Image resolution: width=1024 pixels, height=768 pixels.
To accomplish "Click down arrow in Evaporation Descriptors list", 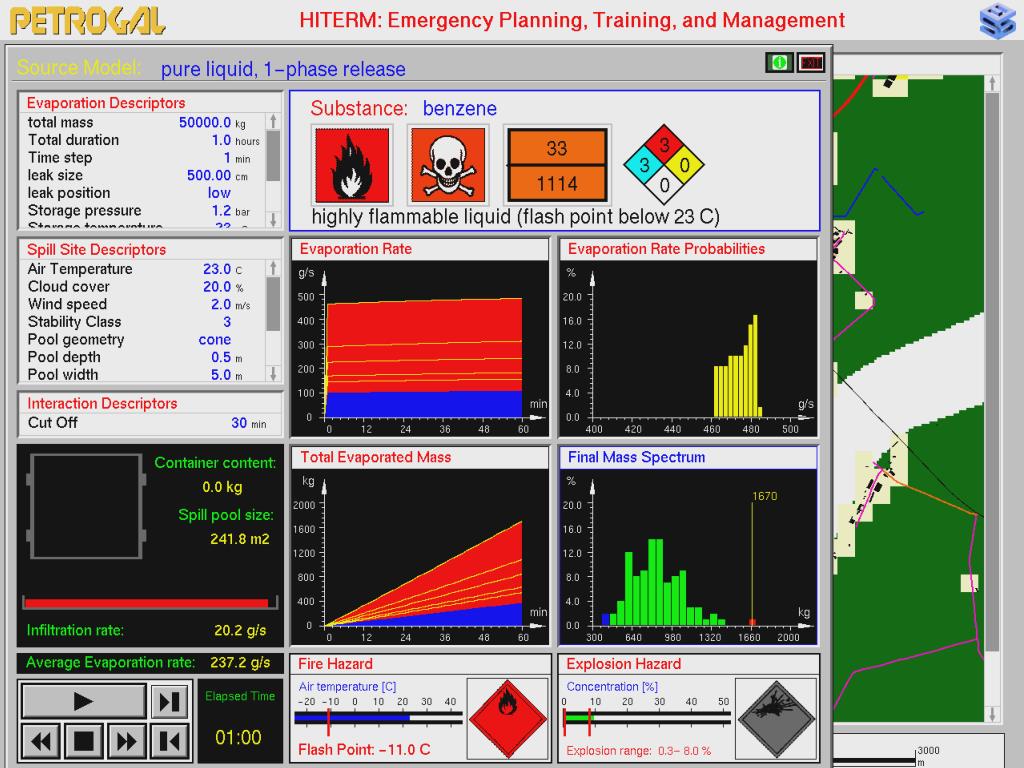I will (x=273, y=219).
